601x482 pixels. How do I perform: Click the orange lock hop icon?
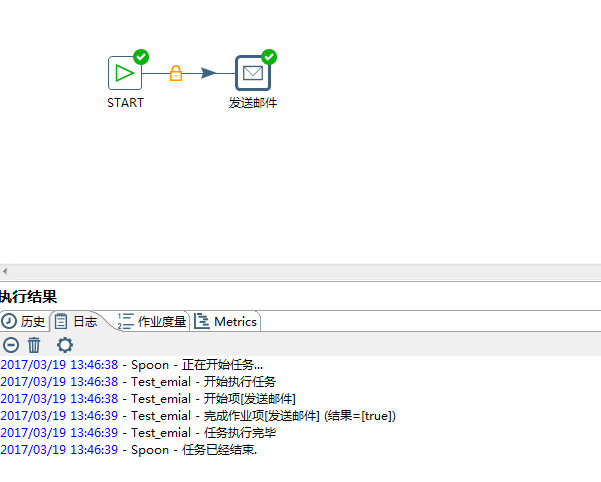(176, 73)
